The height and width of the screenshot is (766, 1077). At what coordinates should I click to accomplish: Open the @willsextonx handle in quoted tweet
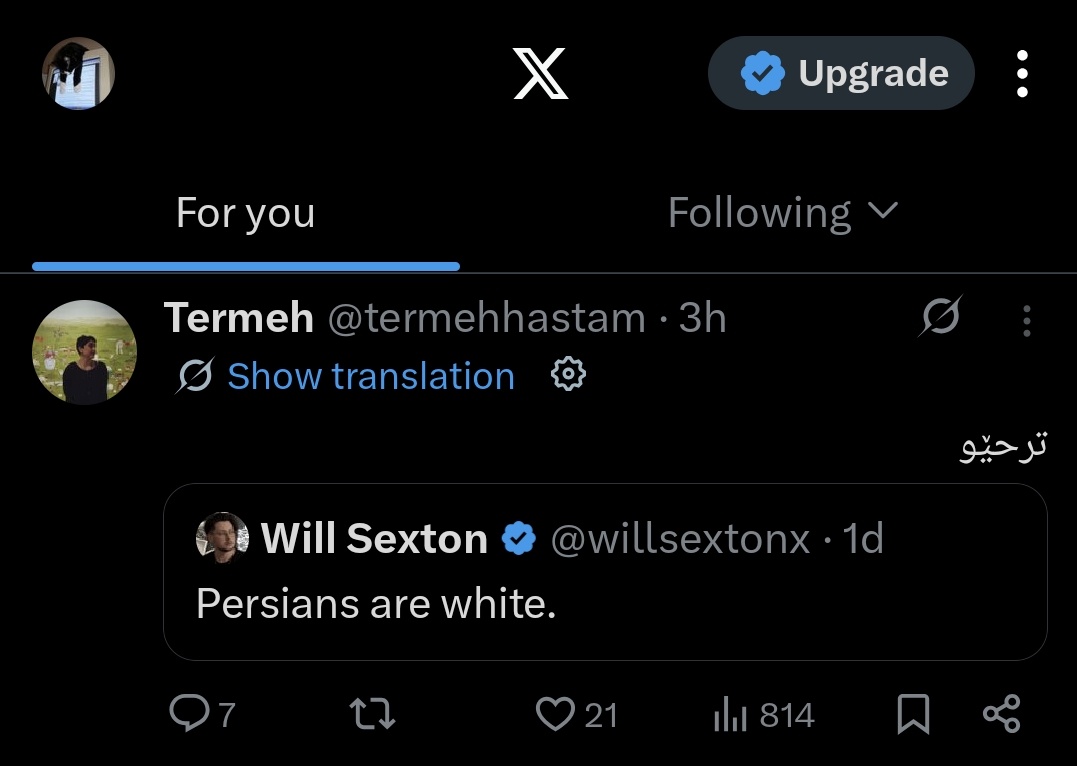[680, 538]
